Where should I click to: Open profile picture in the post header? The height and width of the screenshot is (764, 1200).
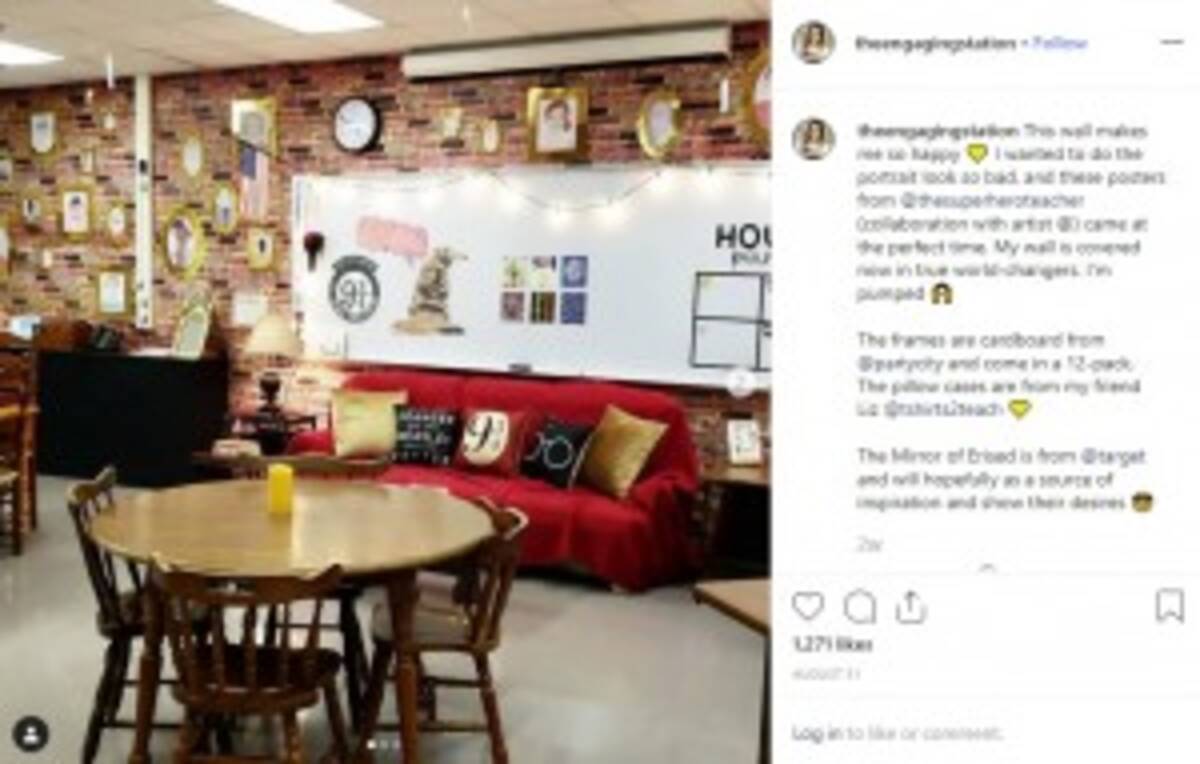814,42
